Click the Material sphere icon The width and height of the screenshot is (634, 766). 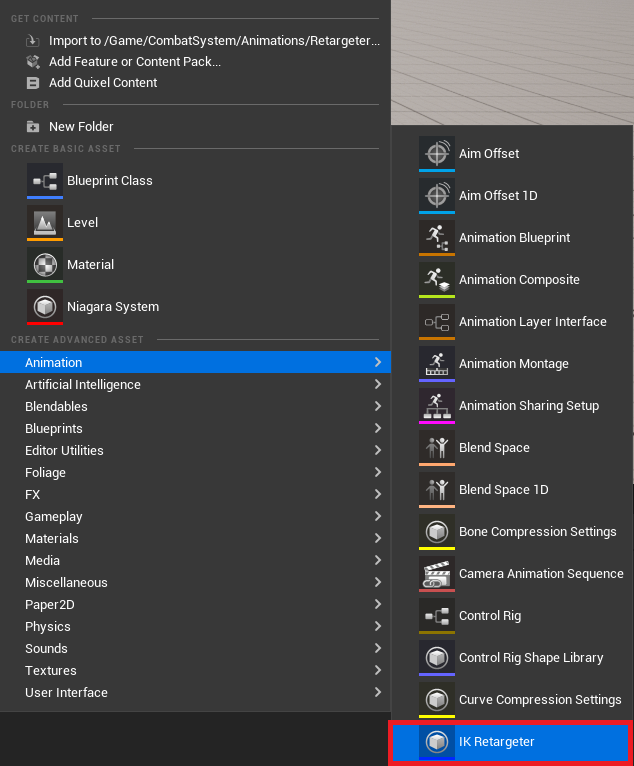pyautogui.click(x=45, y=265)
